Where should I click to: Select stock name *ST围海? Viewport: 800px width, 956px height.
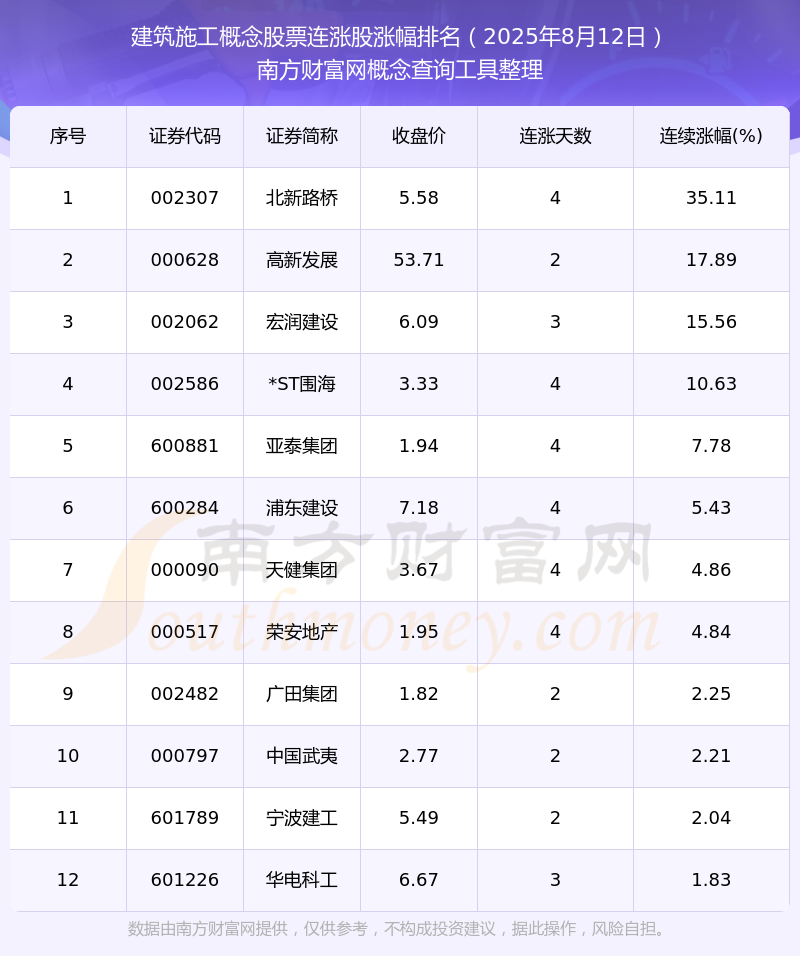point(302,384)
